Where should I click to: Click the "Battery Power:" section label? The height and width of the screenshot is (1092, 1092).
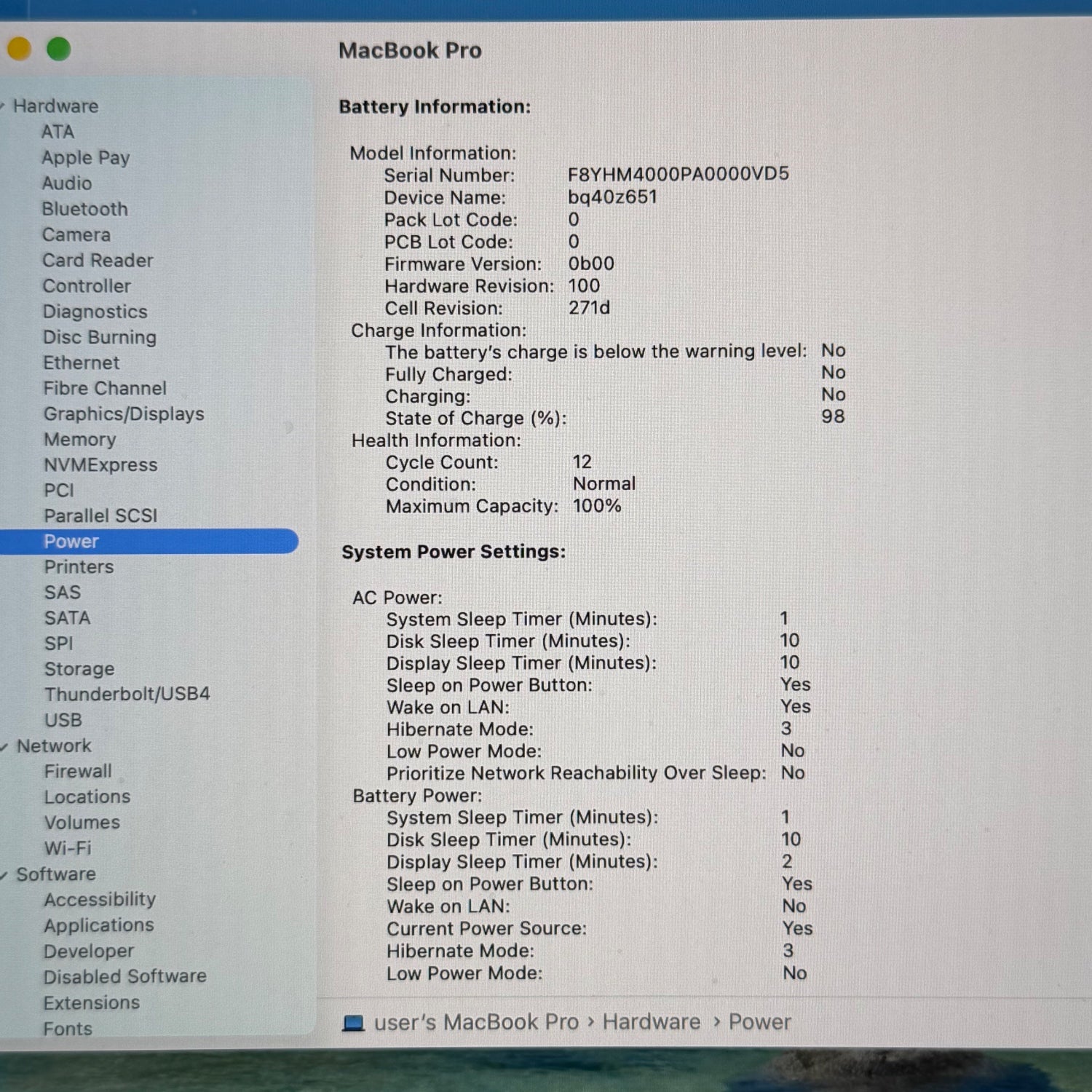point(417,796)
